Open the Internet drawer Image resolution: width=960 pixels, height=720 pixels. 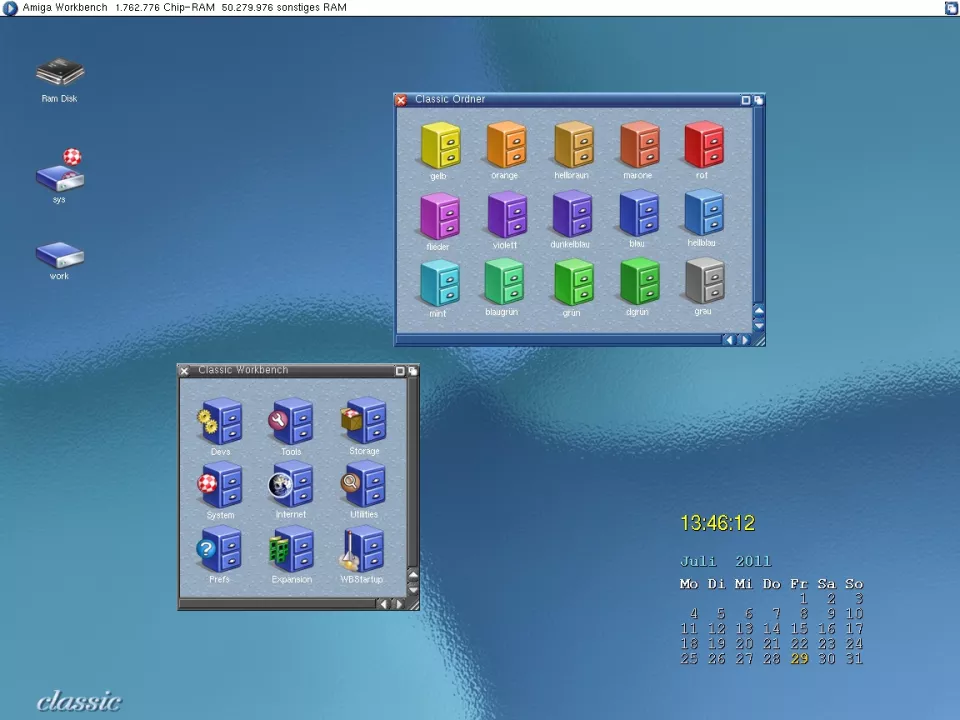tap(291, 486)
